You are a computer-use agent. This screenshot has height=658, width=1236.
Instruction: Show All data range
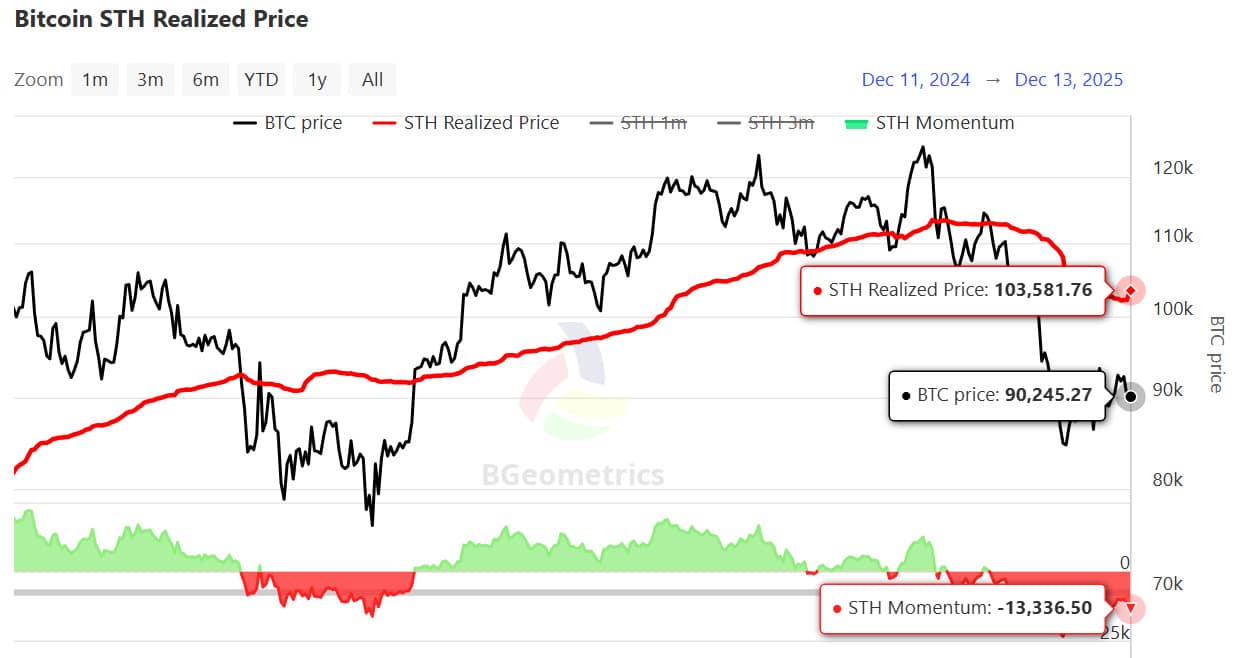click(372, 79)
